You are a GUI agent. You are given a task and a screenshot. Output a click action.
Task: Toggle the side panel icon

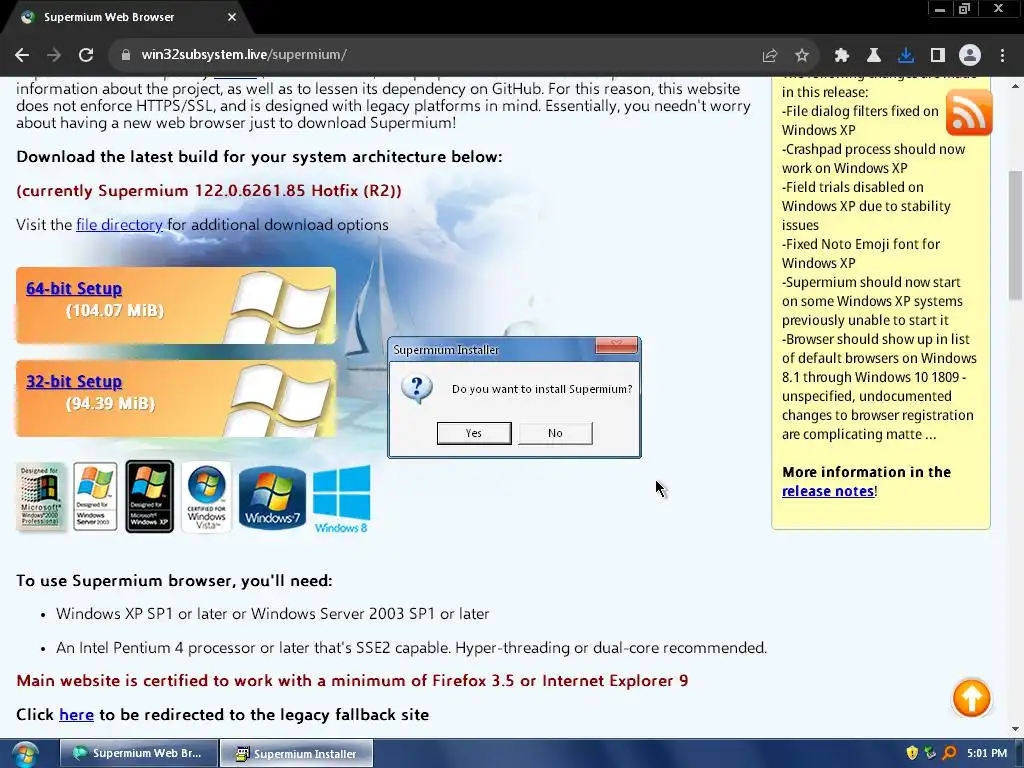coord(938,56)
